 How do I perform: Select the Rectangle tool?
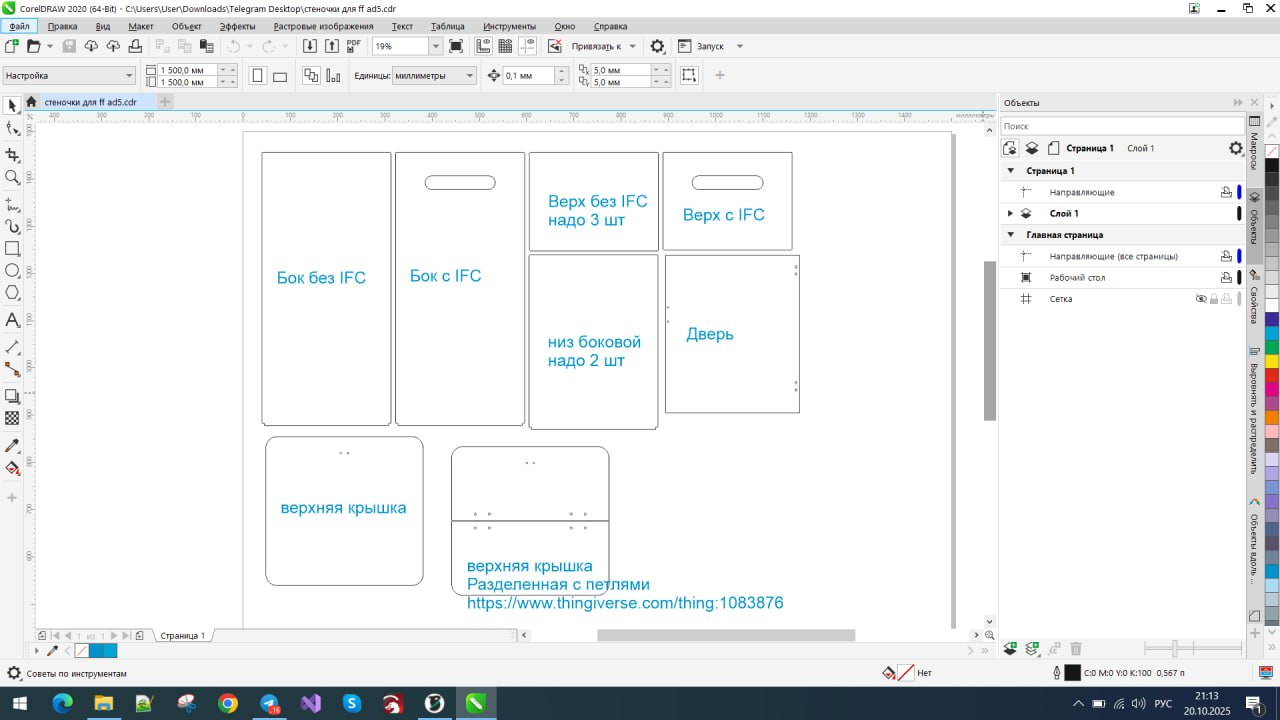[x=13, y=248]
